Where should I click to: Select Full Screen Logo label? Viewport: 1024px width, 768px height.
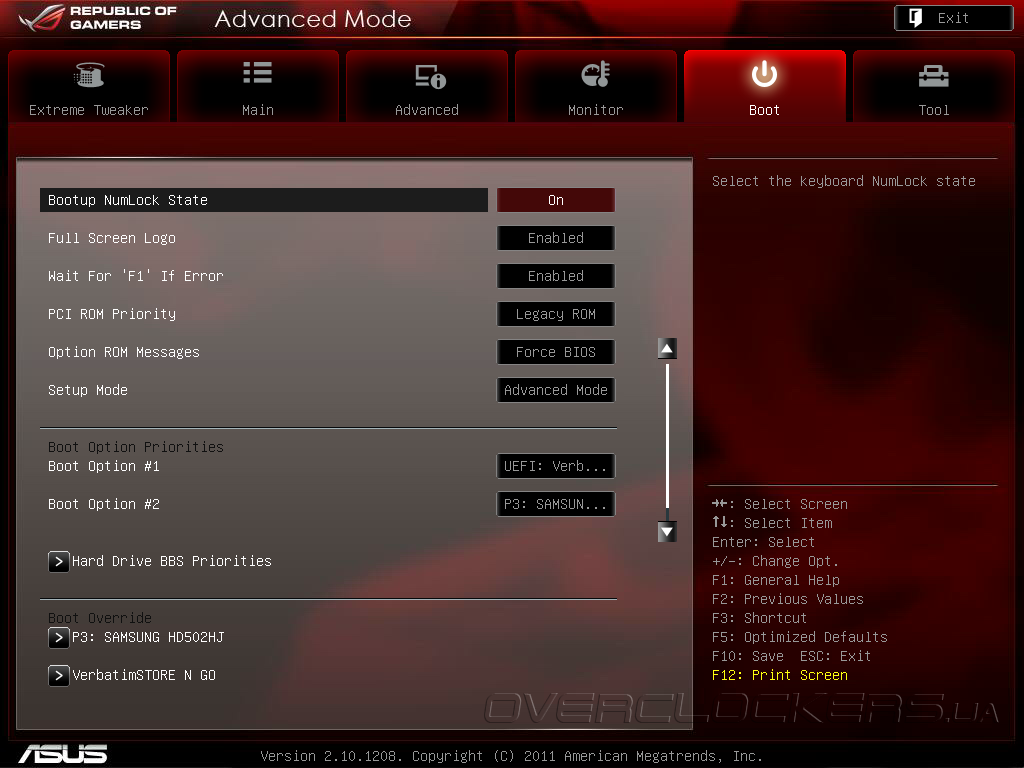[112, 238]
